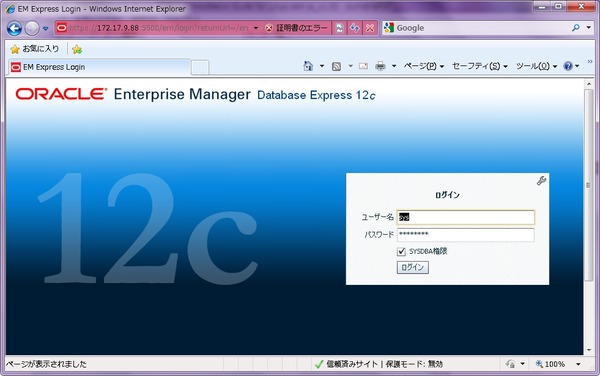This screenshot has width=600, height=376.
Task: Click the 100% zoom level button
Action: [x=550, y=364]
